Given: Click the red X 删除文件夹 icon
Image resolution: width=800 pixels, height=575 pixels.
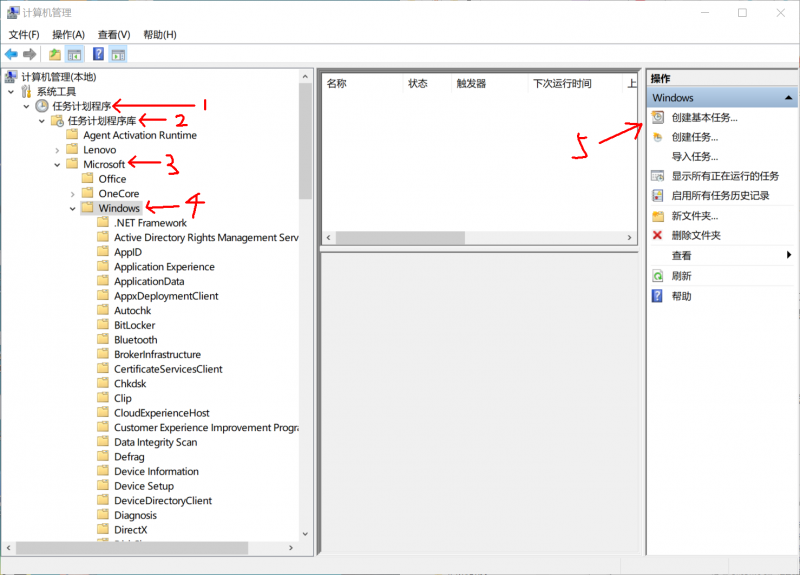Looking at the screenshot, I should click(657, 235).
